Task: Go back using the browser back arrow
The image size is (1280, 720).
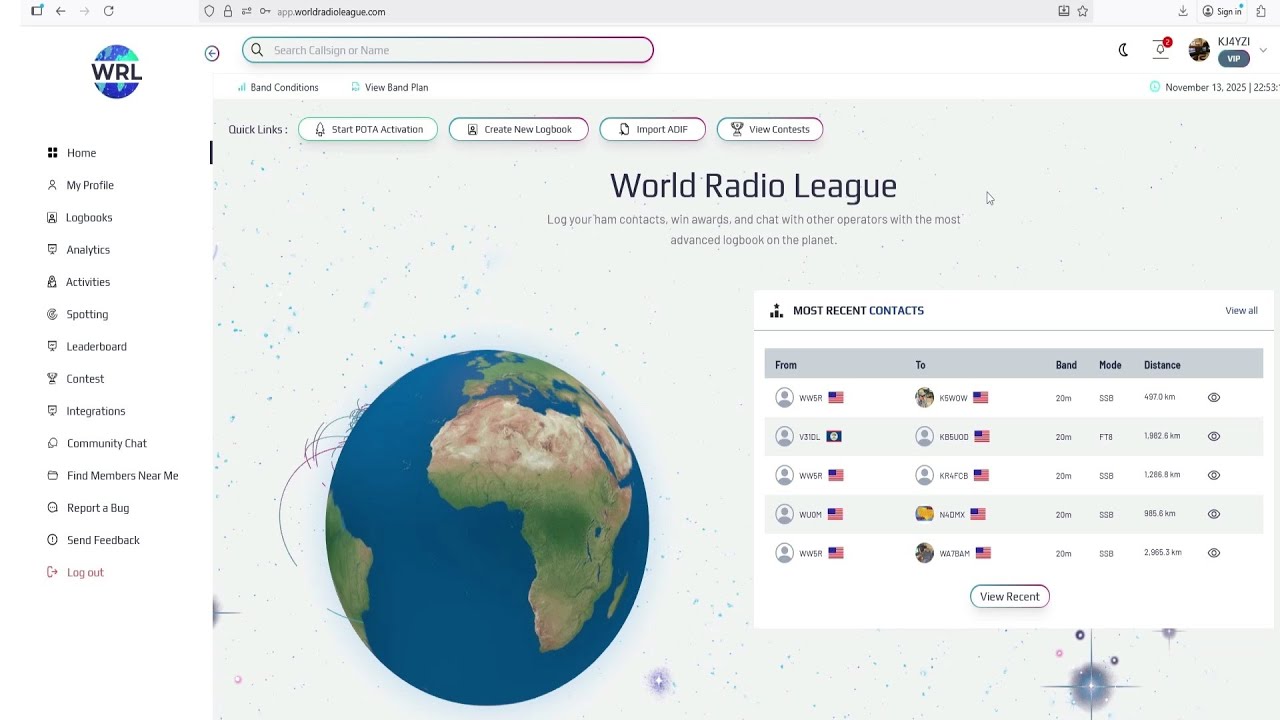Action: 61,11
